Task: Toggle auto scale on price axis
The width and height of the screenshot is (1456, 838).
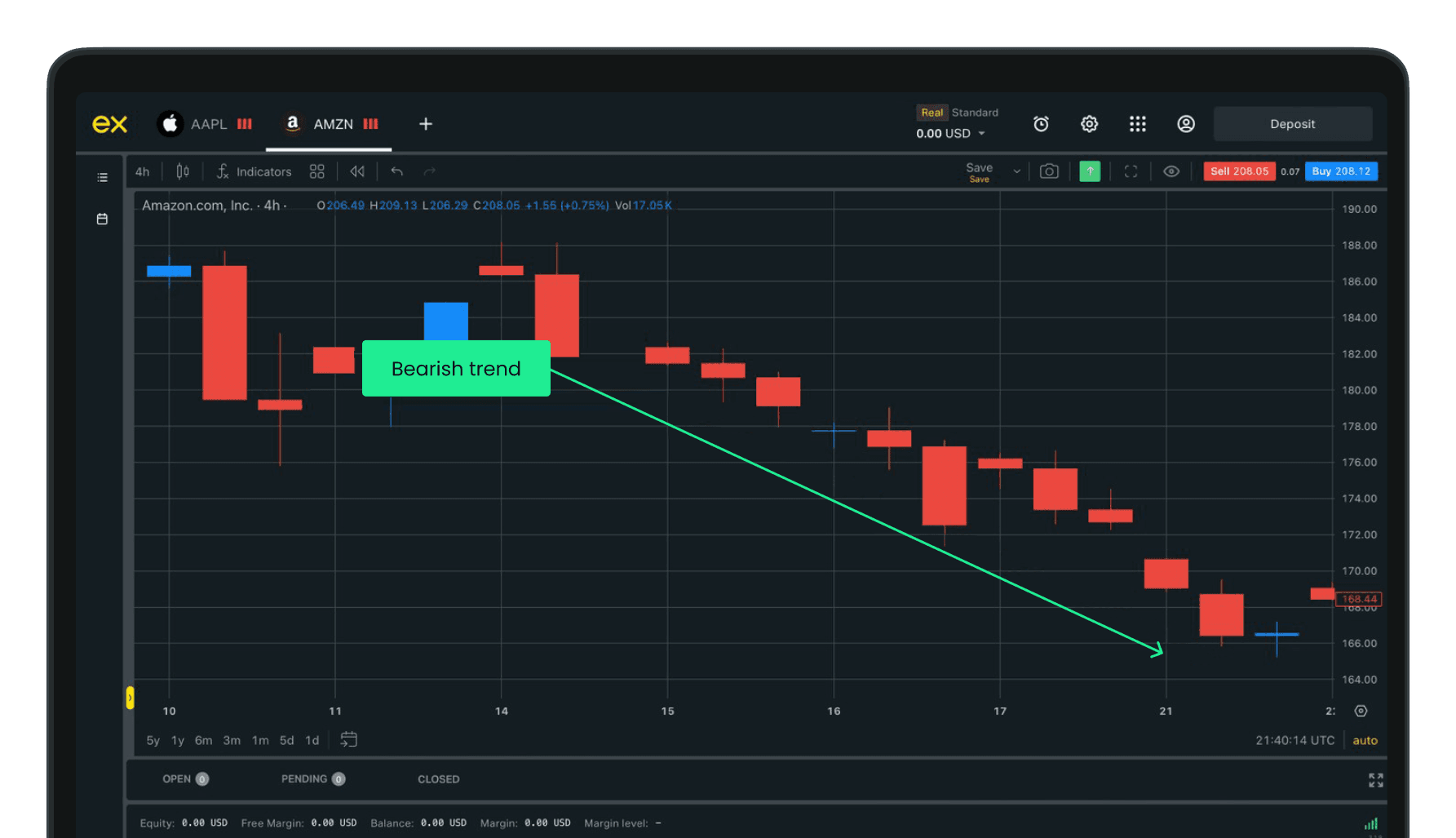Action: (x=1365, y=741)
